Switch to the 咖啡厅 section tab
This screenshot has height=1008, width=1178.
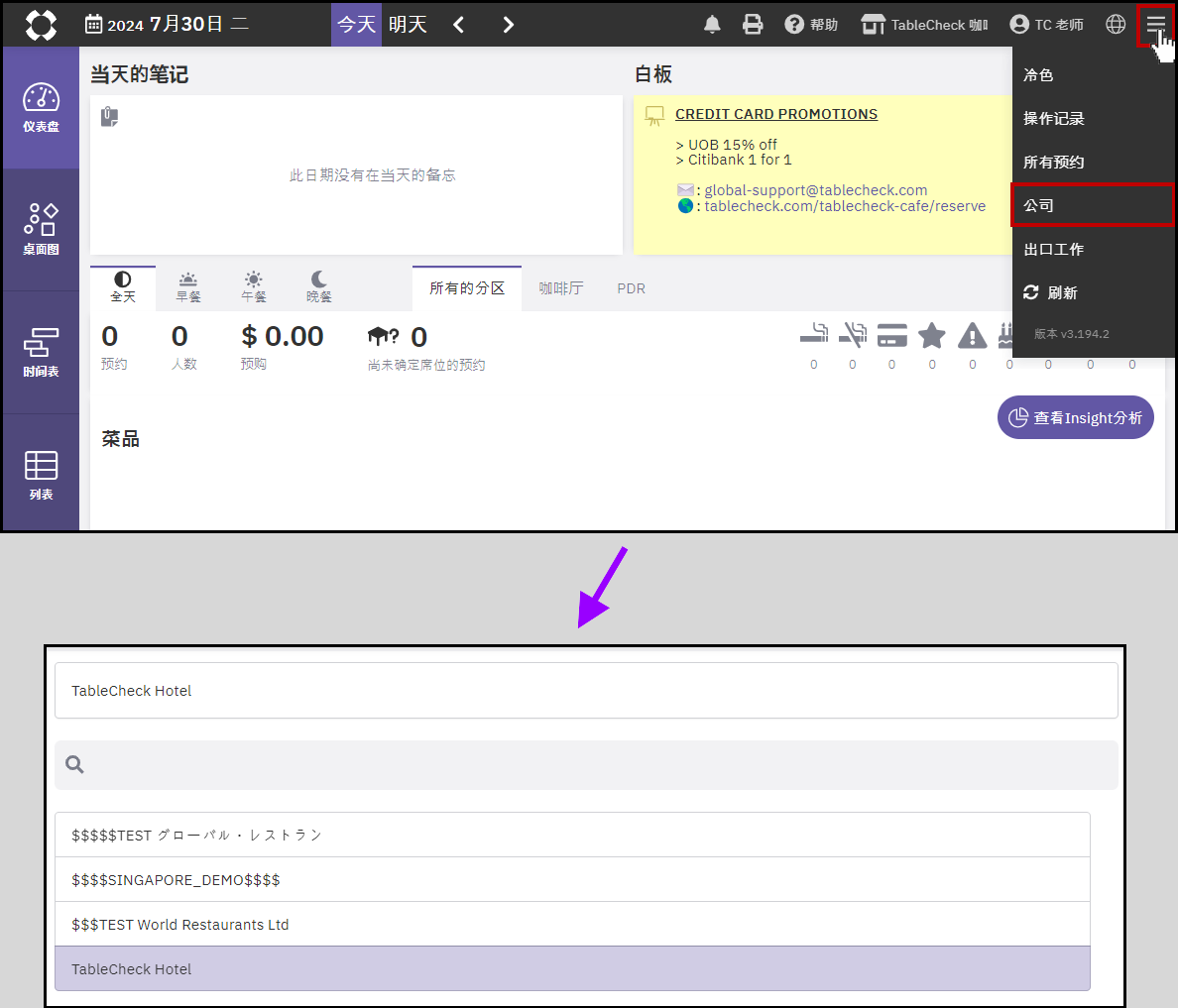coord(560,288)
